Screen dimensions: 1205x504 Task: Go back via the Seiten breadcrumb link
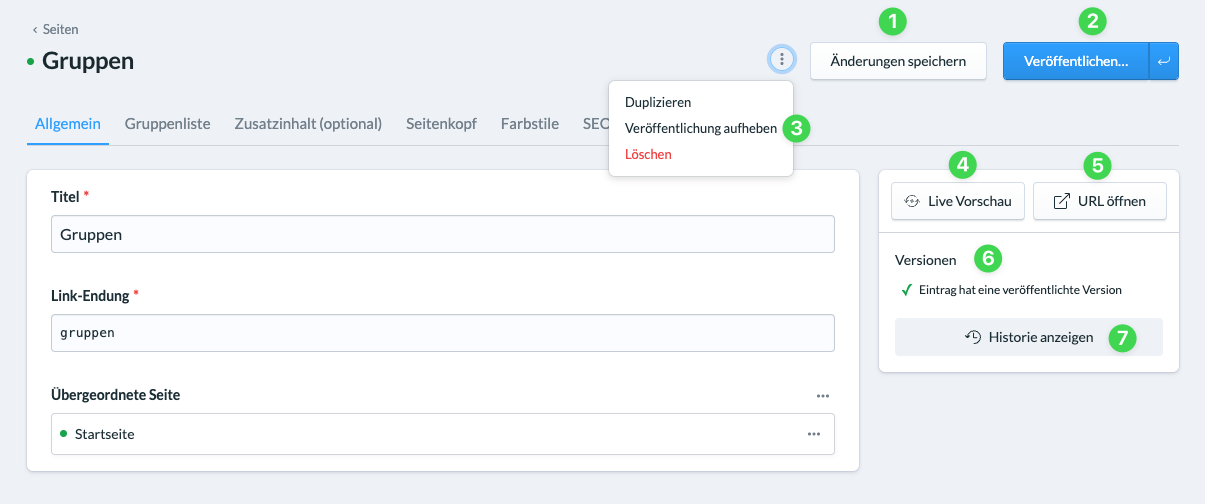(x=56, y=29)
